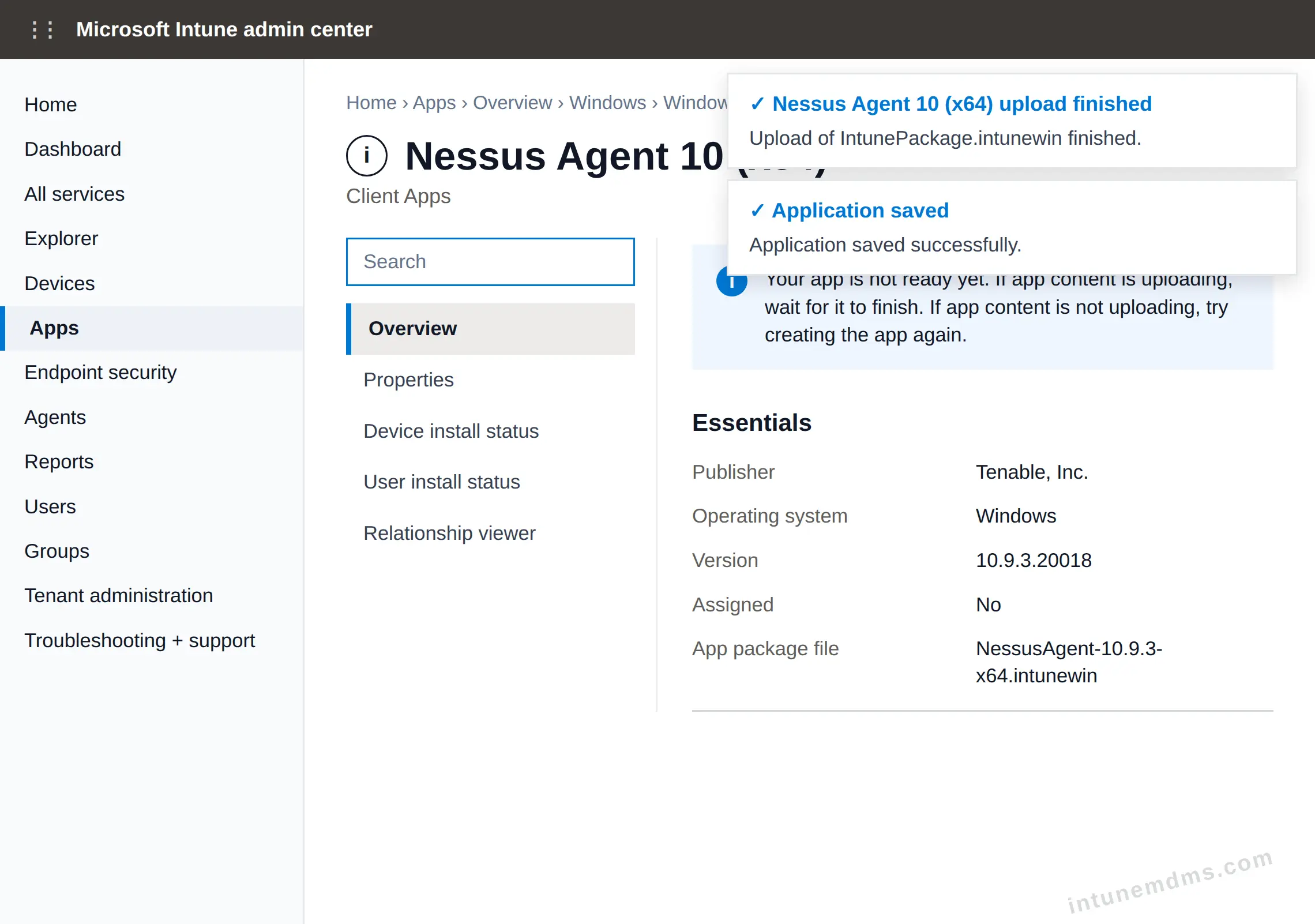Click Application saved notification title
Image resolution: width=1315 pixels, height=924 pixels.
tap(861, 211)
